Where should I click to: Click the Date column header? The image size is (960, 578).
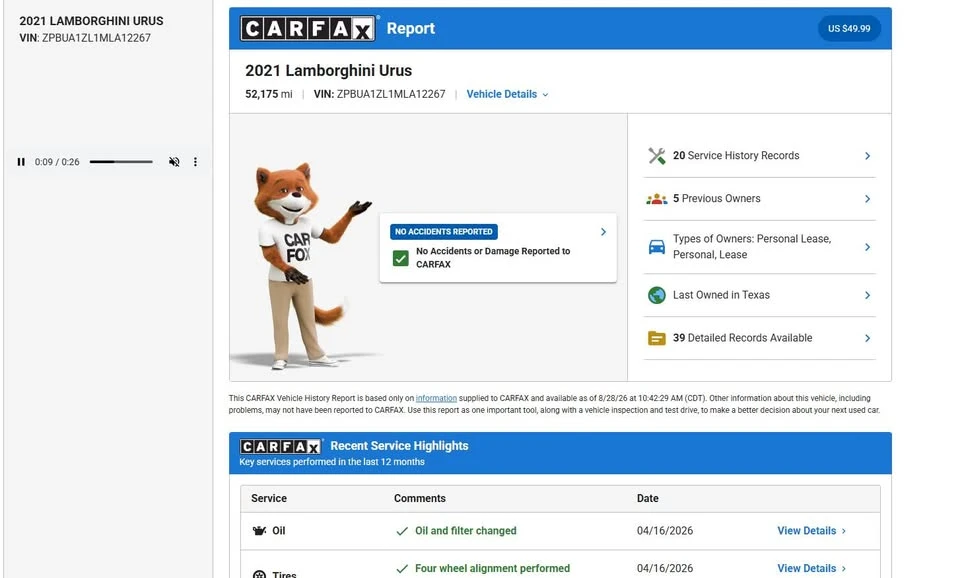tap(648, 498)
